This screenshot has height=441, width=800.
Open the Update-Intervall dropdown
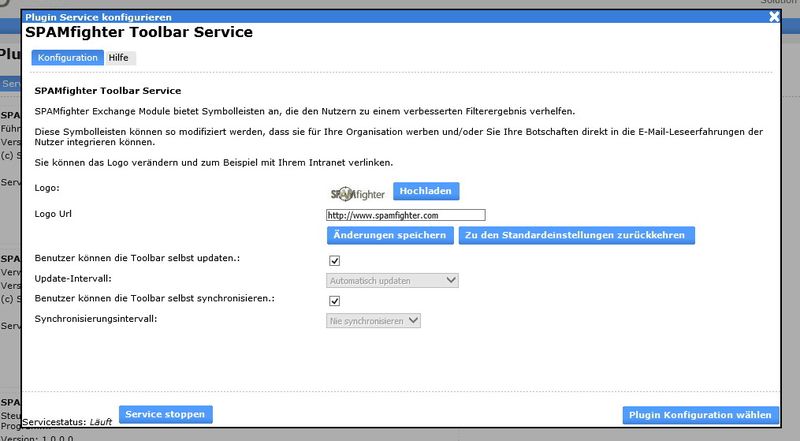(392, 280)
